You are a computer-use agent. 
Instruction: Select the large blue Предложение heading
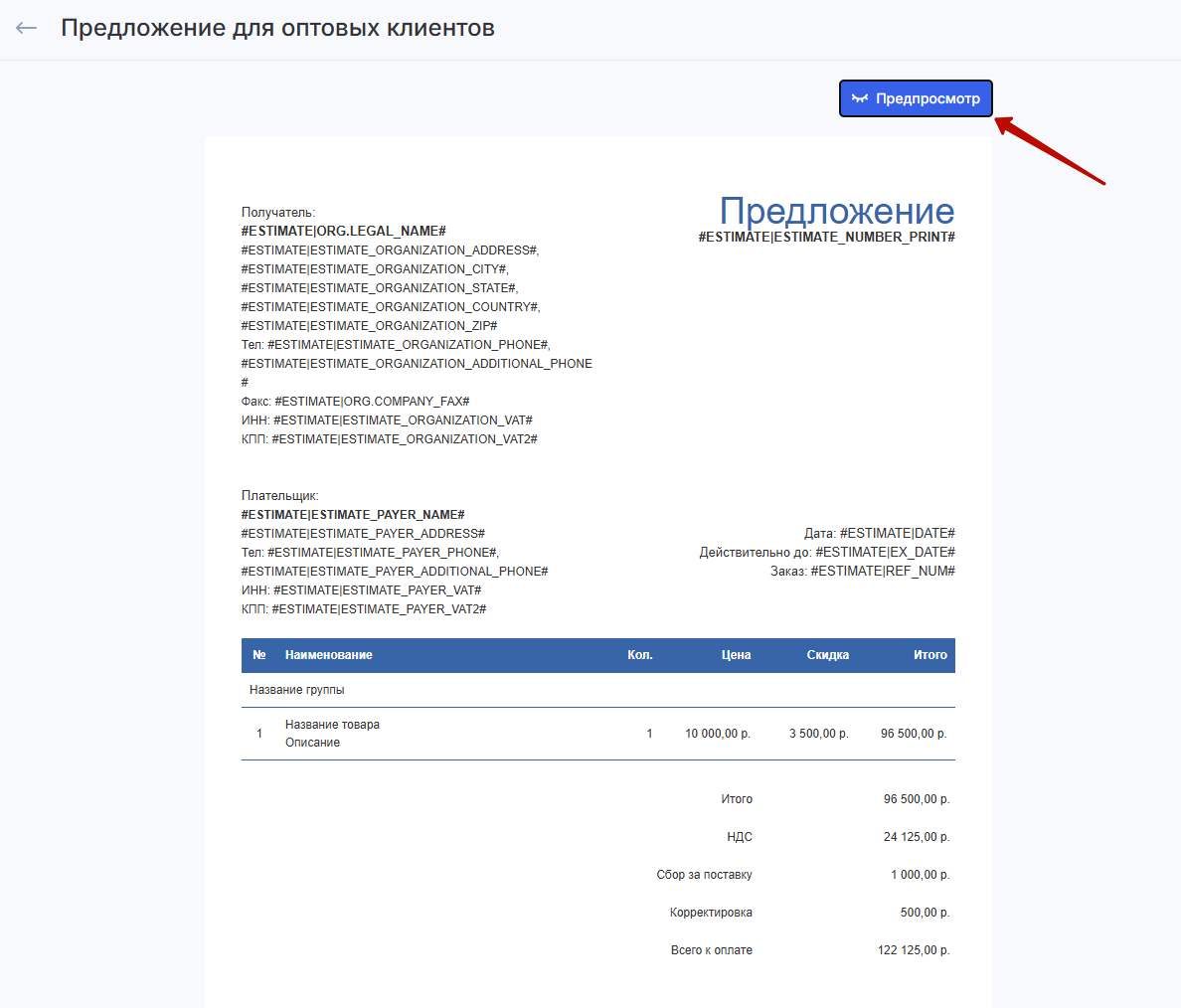coord(836,211)
